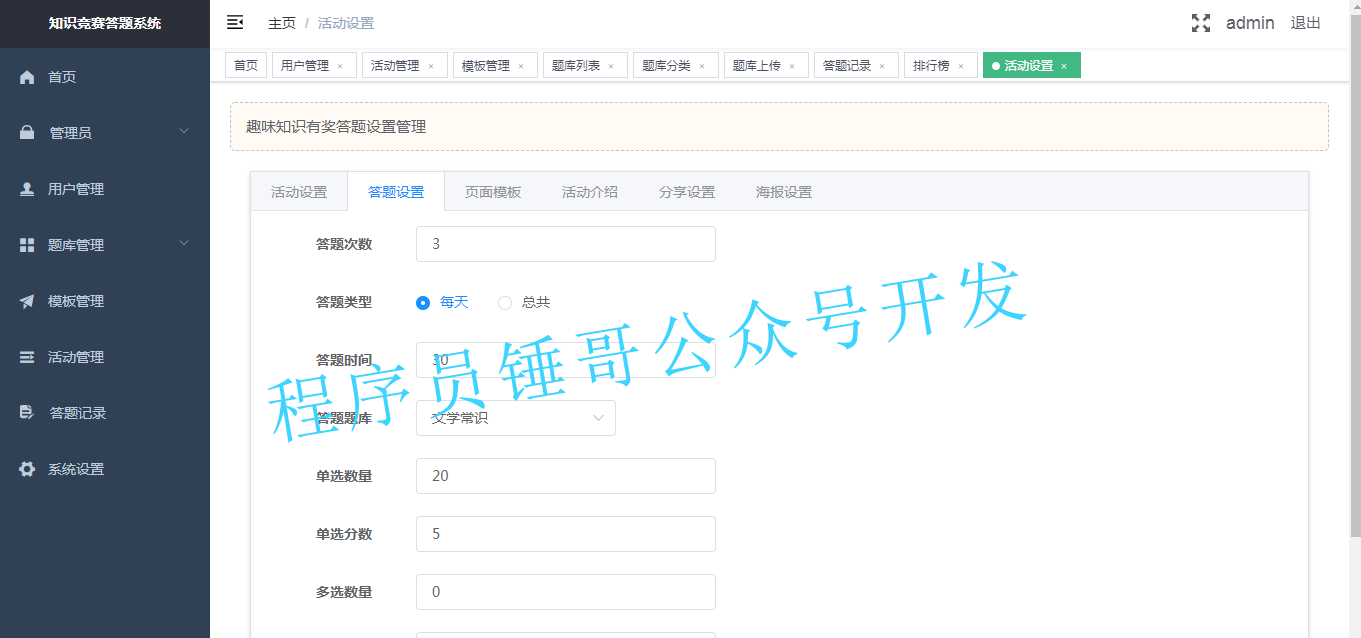
Task: Click the 趣味知识有奖答题设置管理 notice text
Action: pos(336,127)
